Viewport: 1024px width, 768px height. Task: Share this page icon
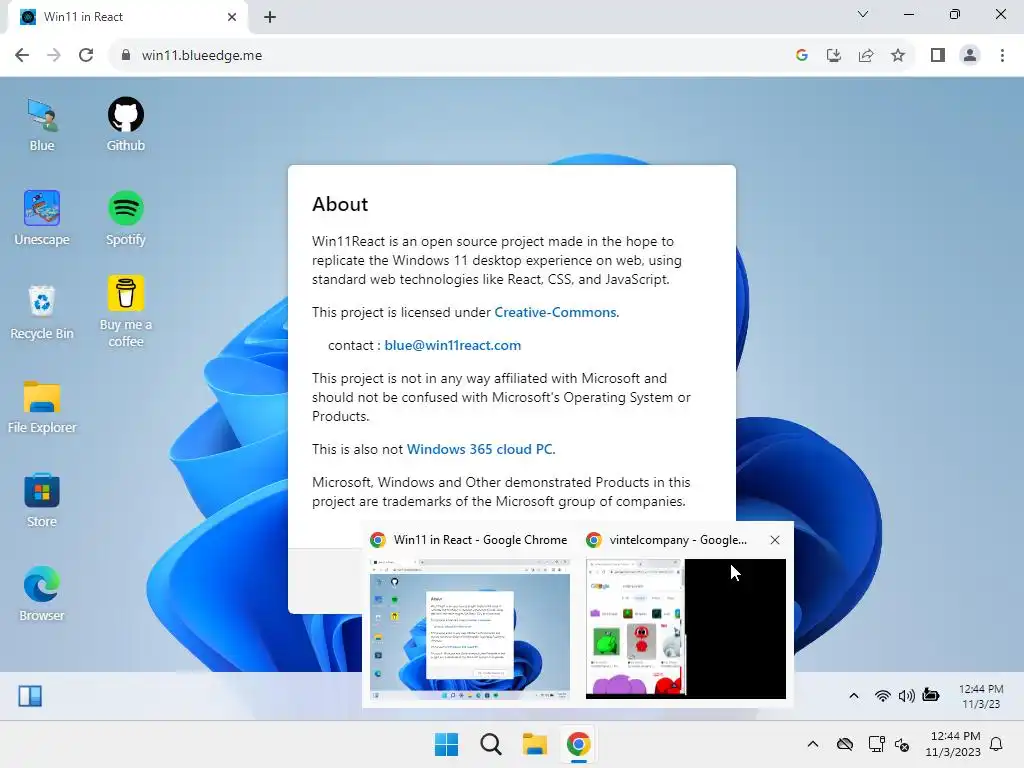pos(866,56)
